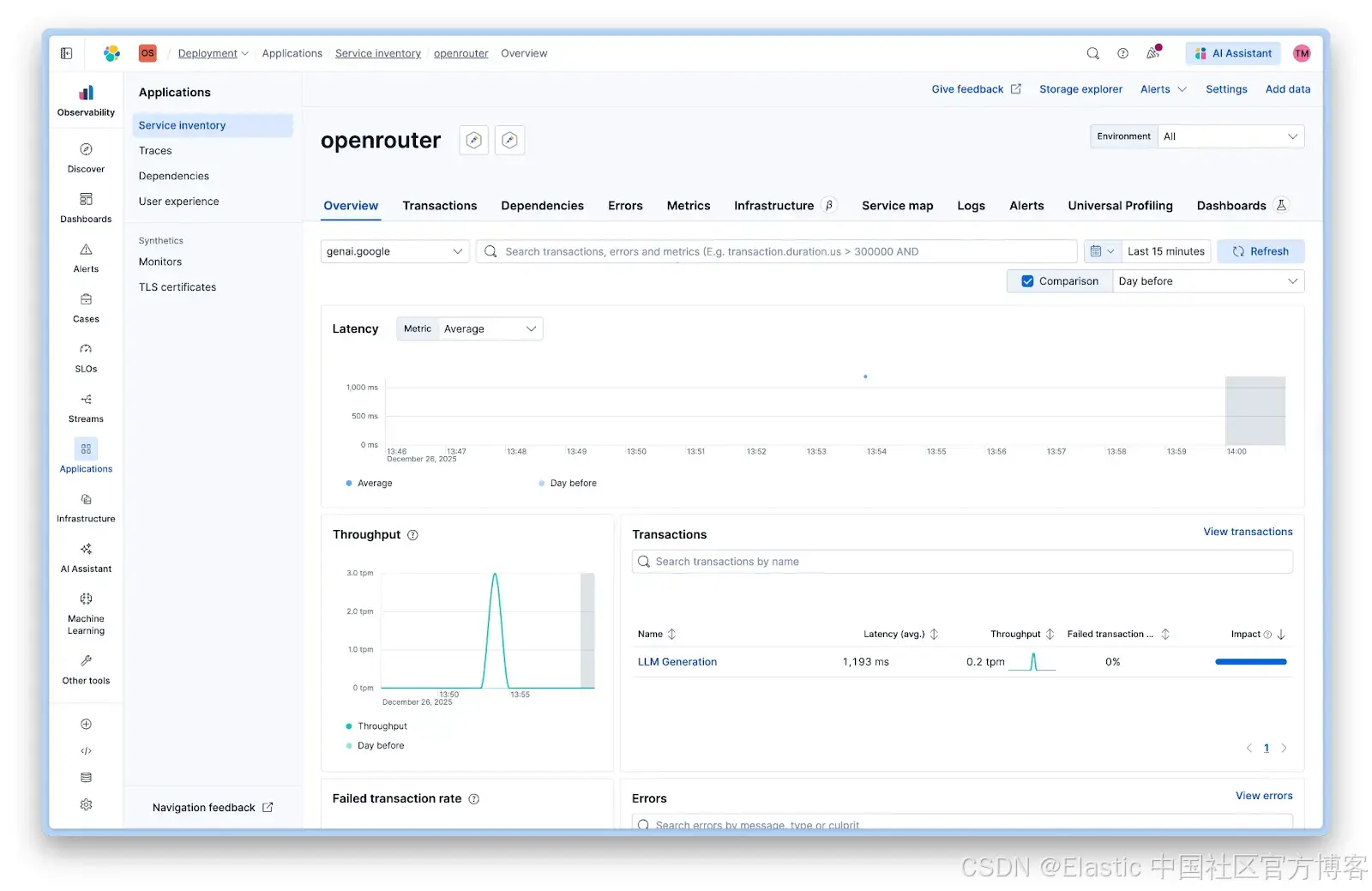Toggle Day before series in the Throughput chart legend
Screen dimensions: 1372x891
pyautogui.click(x=375, y=746)
